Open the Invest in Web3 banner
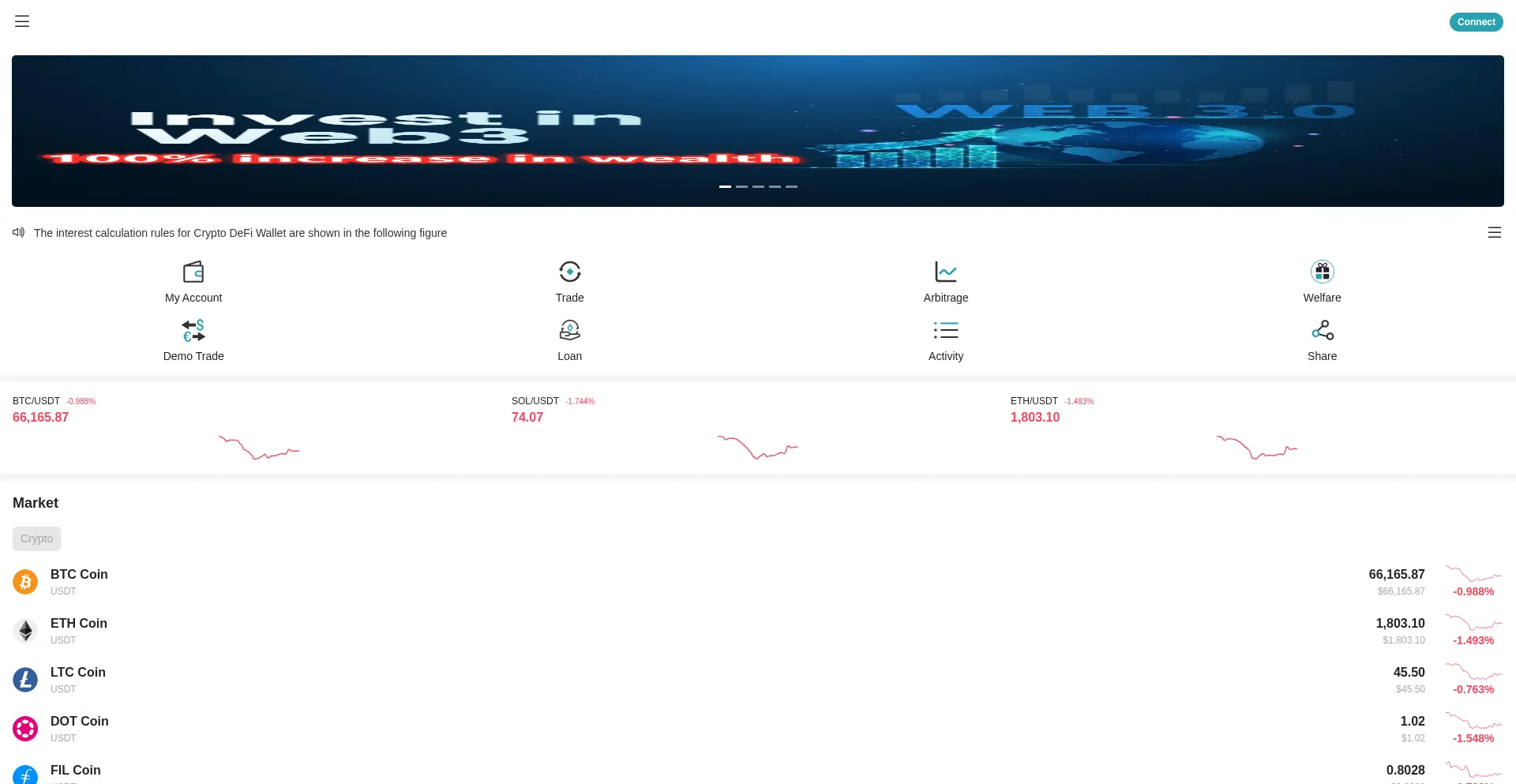 pos(758,131)
